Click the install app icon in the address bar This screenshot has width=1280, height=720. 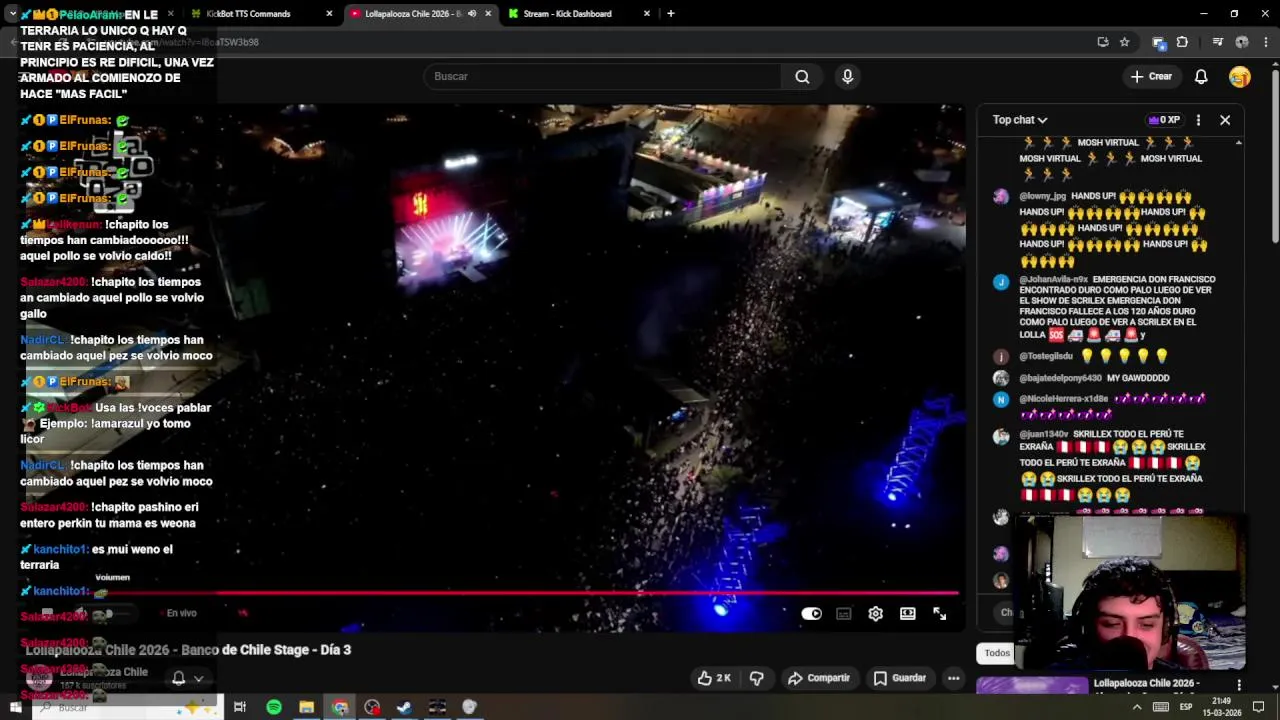click(x=1103, y=42)
